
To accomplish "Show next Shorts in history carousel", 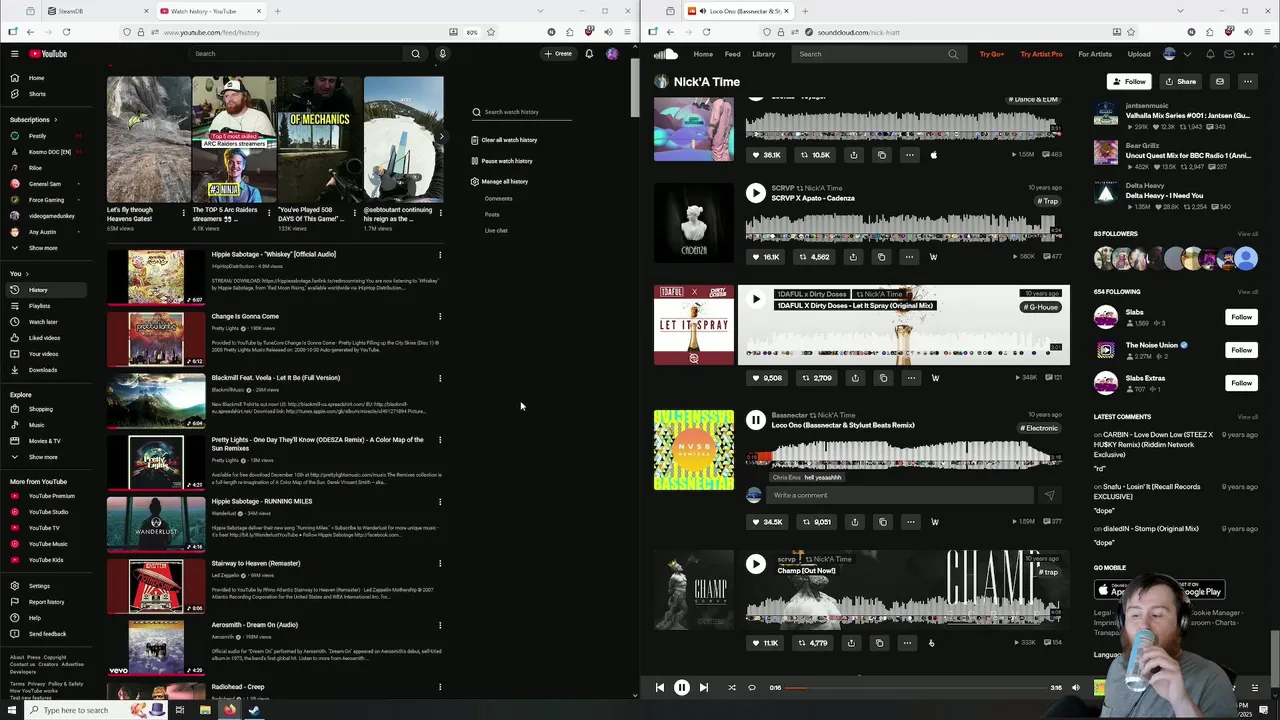I will point(442,137).
